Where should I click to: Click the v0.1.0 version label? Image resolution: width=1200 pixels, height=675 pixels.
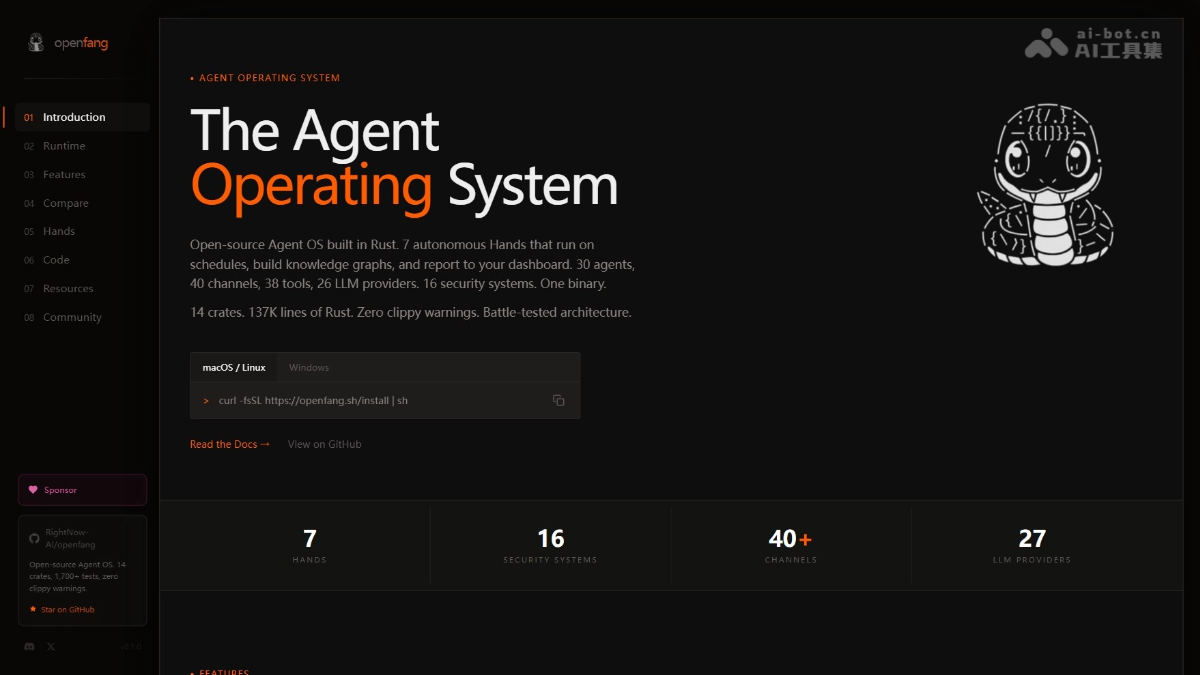pyautogui.click(x=130, y=647)
